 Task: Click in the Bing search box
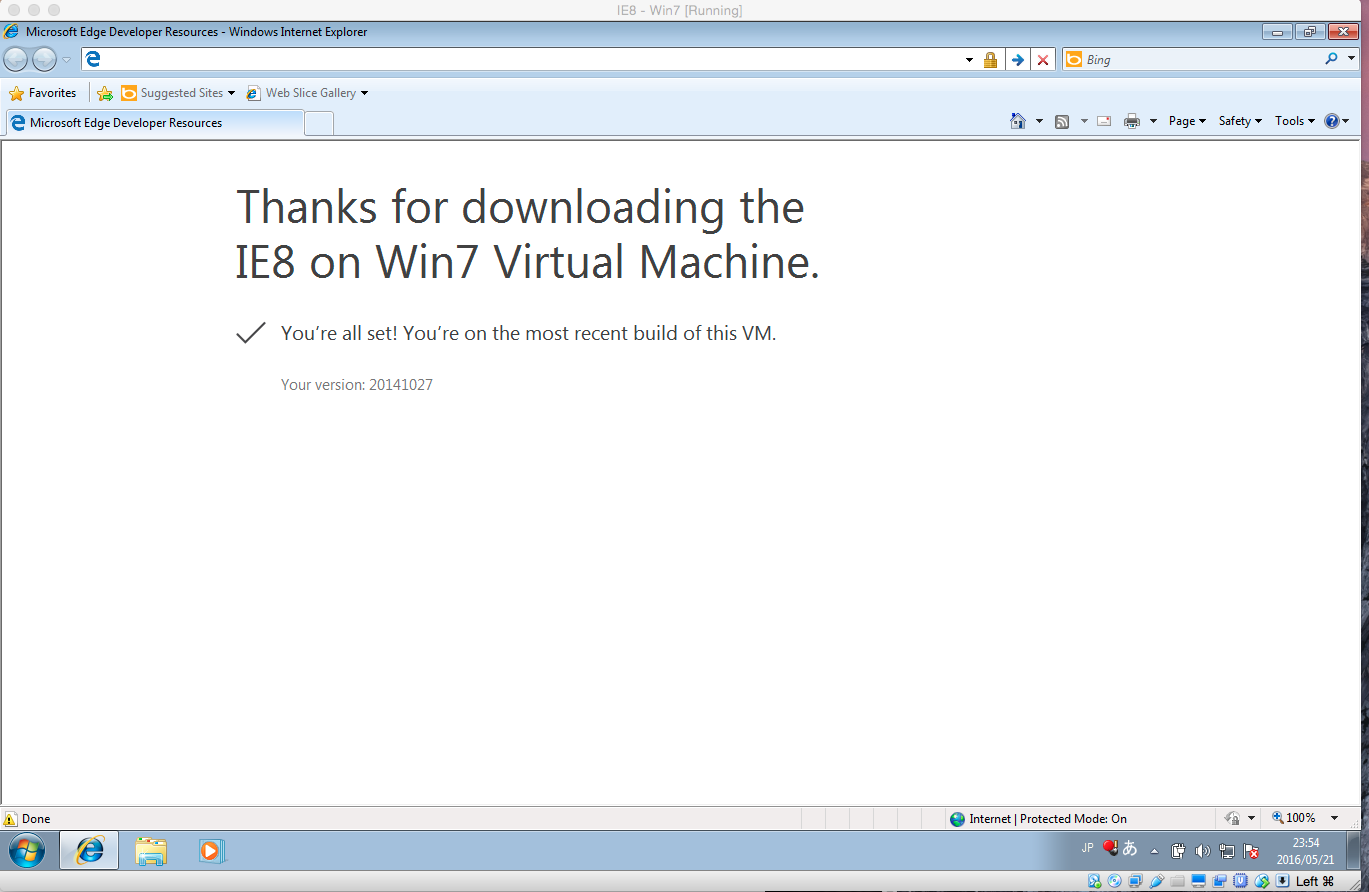click(1200, 60)
